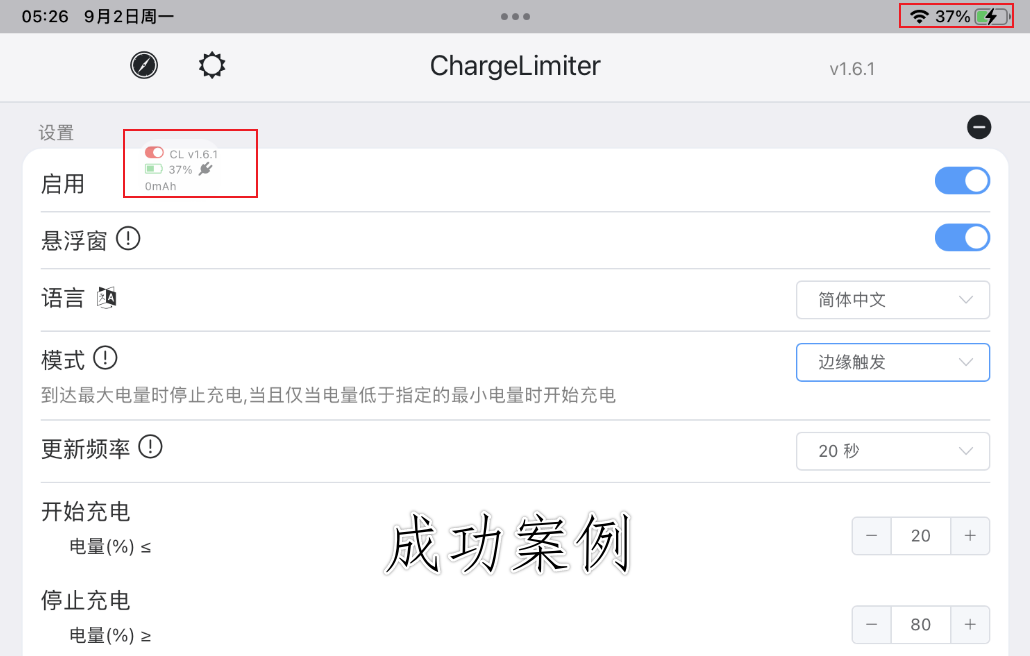
Task: Show info icon next to 模式
Action: (x=105, y=358)
